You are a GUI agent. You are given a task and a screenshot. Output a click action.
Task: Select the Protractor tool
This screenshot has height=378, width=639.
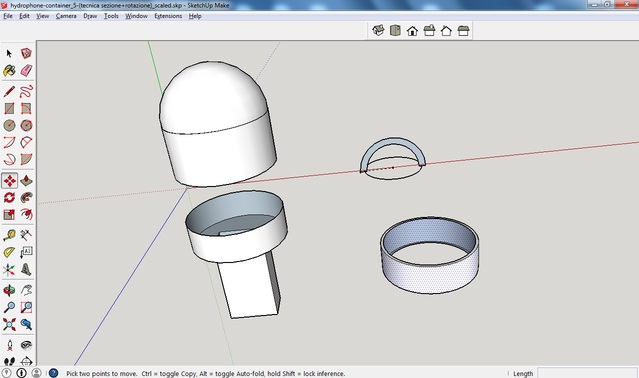[9, 252]
